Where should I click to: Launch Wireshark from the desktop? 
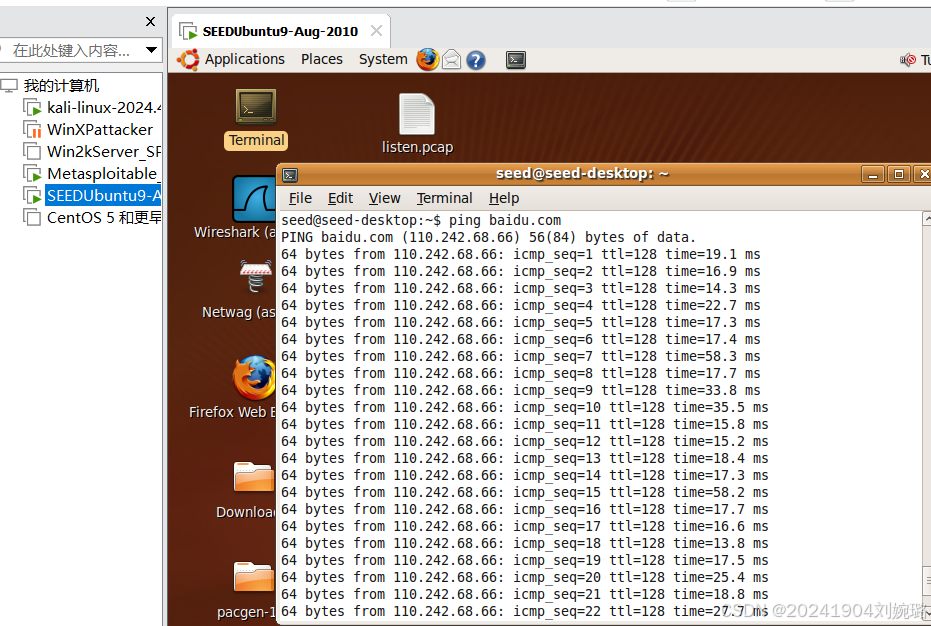255,199
